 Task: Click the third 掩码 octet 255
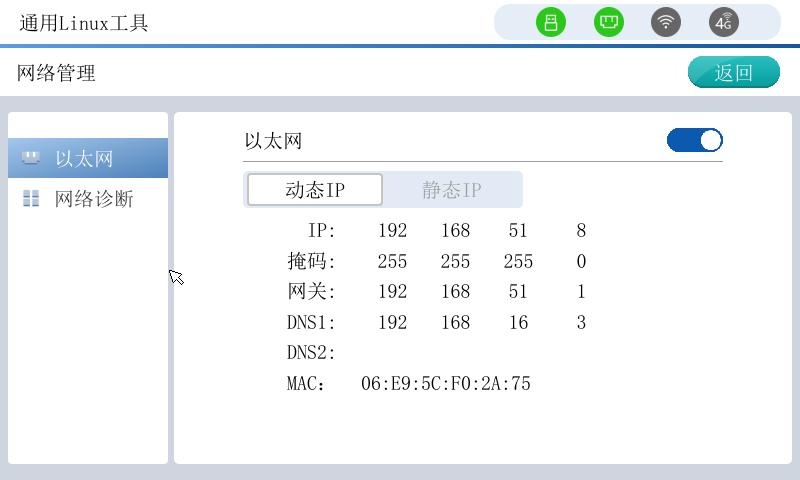518,262
